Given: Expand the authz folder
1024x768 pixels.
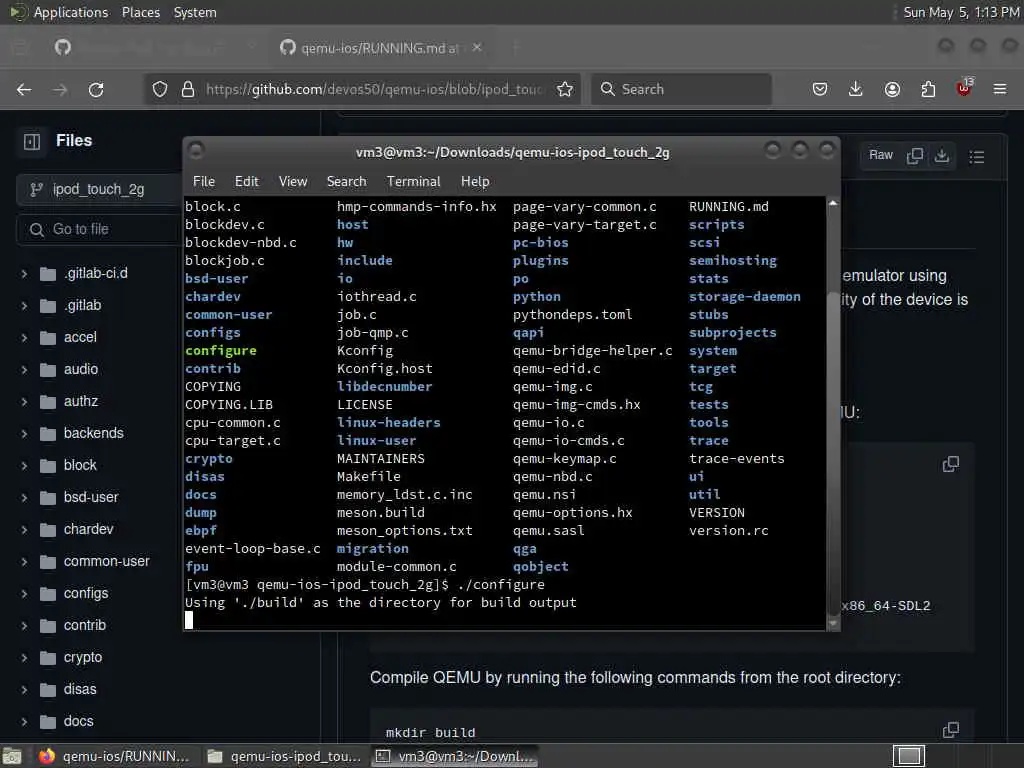Looking at the screenshot, I should click(24, 402).
